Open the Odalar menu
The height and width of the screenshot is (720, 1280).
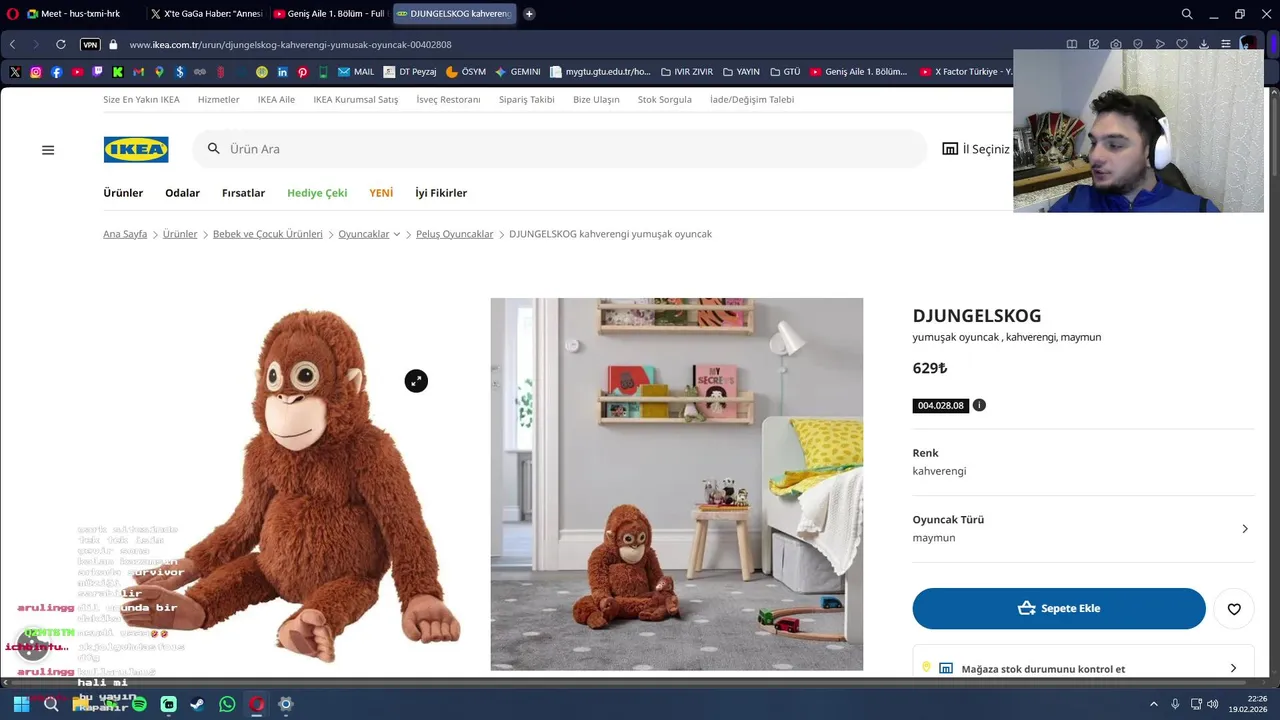[182, 193]
